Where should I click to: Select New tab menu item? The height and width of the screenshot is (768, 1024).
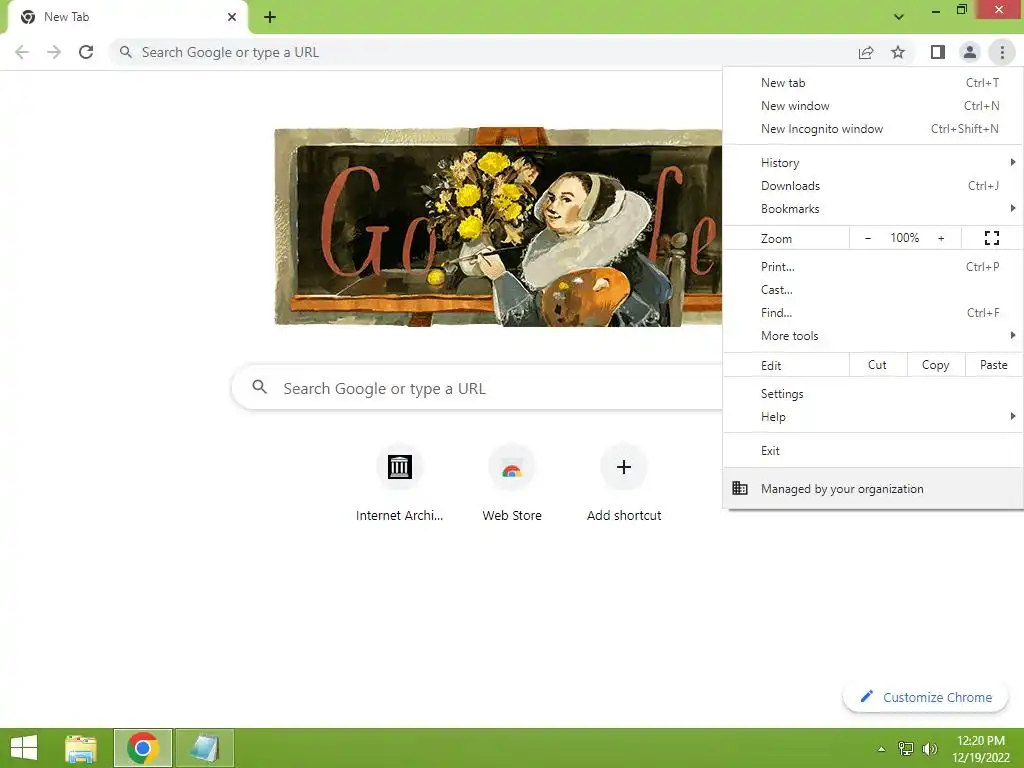(873, 83)
